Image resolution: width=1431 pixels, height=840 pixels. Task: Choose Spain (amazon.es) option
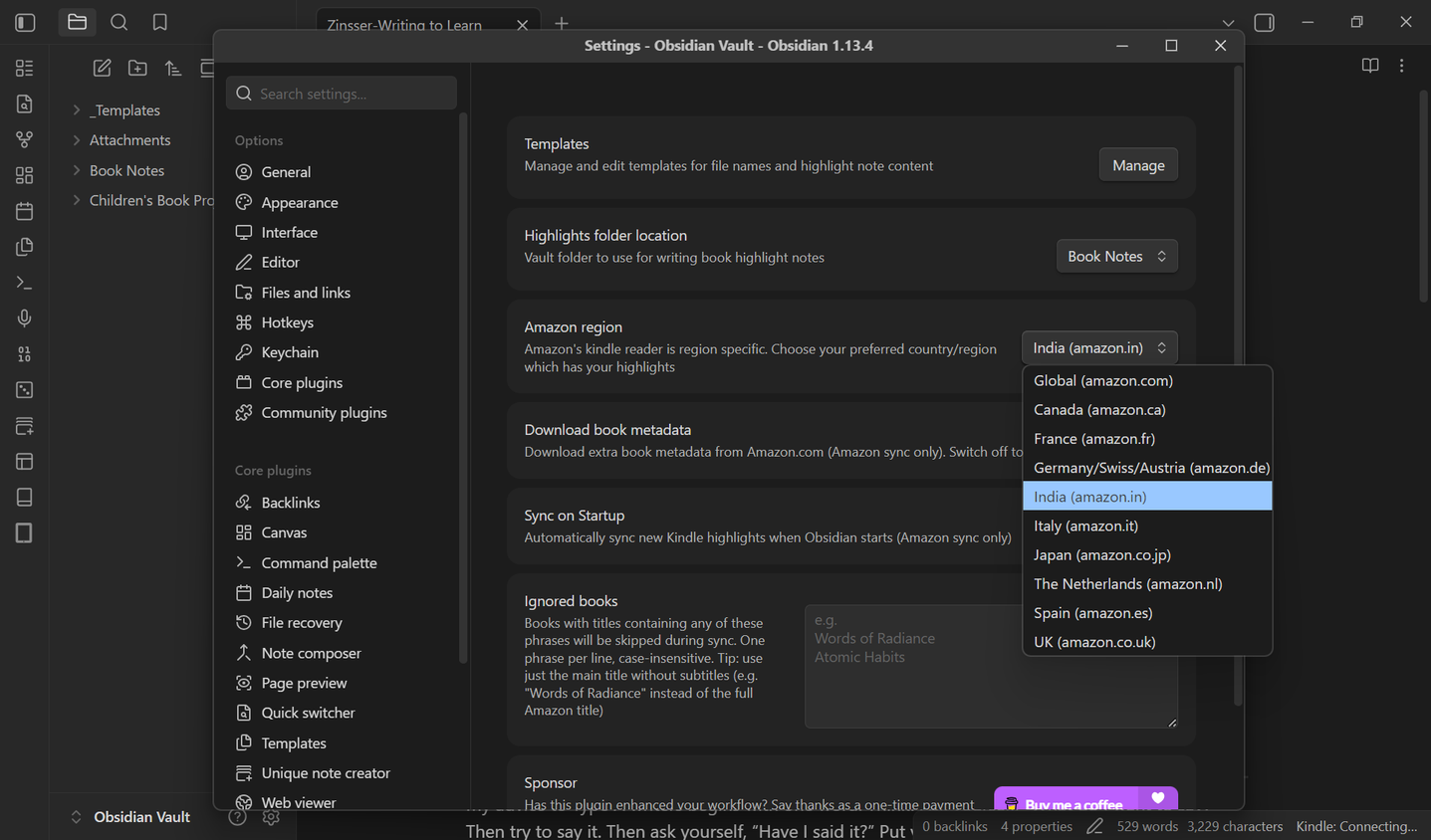pos(1147,612)
